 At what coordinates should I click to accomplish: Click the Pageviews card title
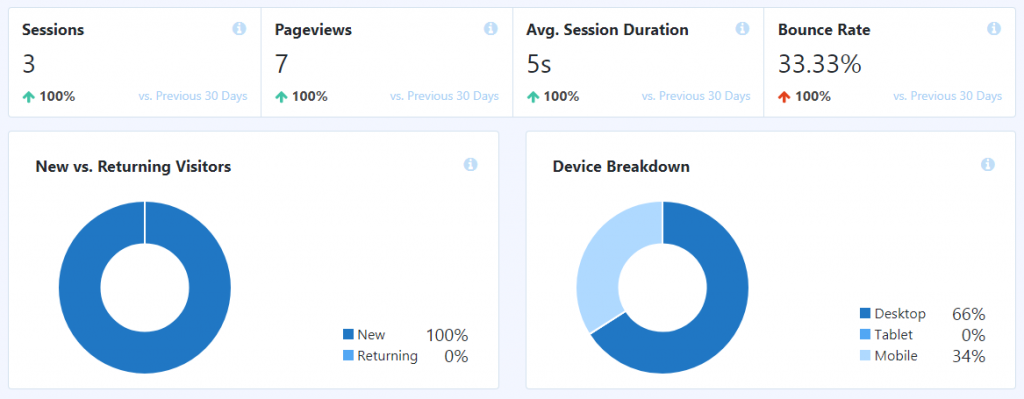click(313, 29)
